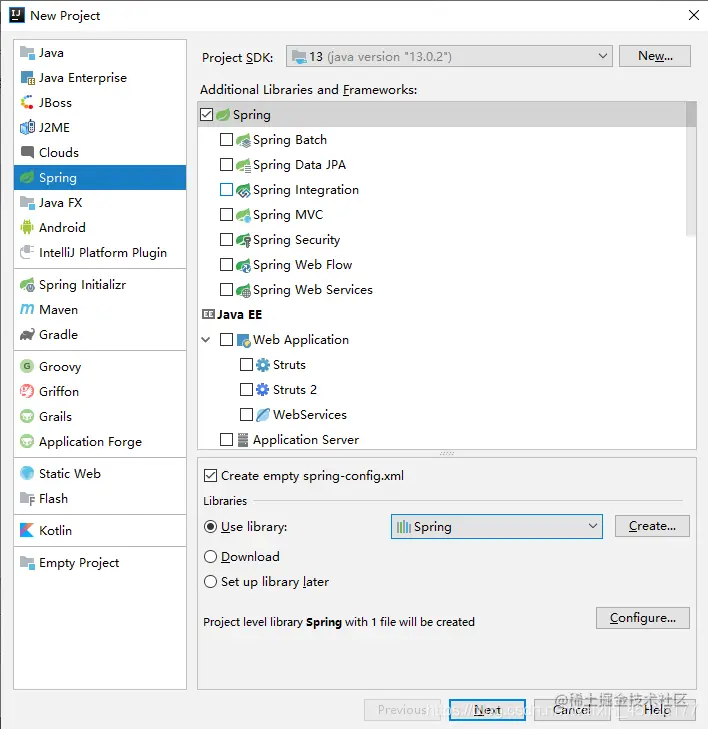Check the Spring Security checkbox
This screenshot has width=708, height=729.
[226, 239]
